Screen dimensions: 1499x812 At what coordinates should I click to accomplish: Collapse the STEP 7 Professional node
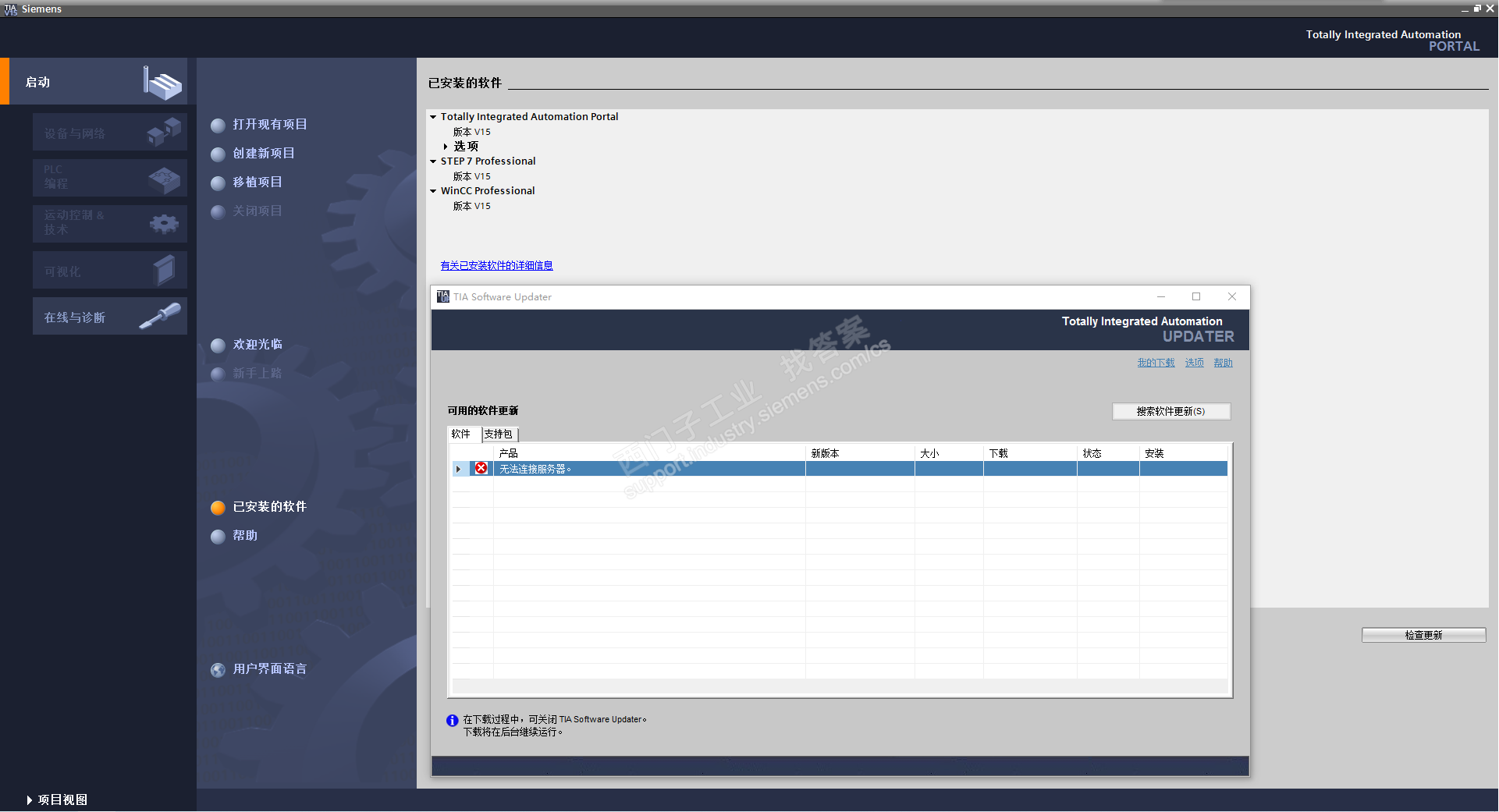coord(433,161)
